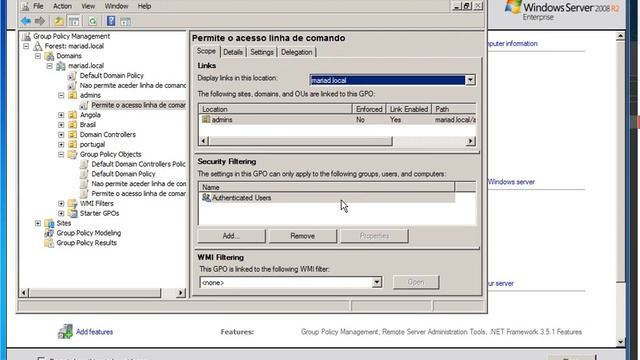Click the Group Policy Management root icon

26,36
